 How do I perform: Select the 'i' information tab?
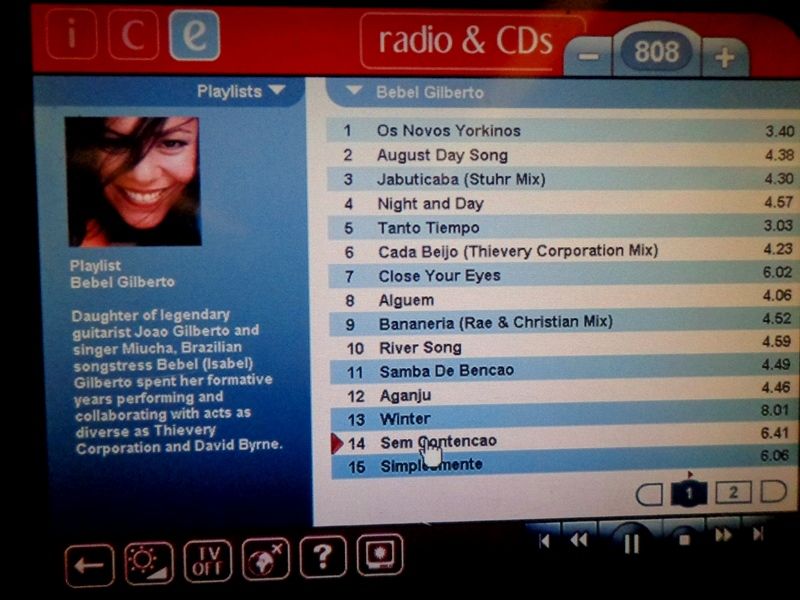[72, 34]
